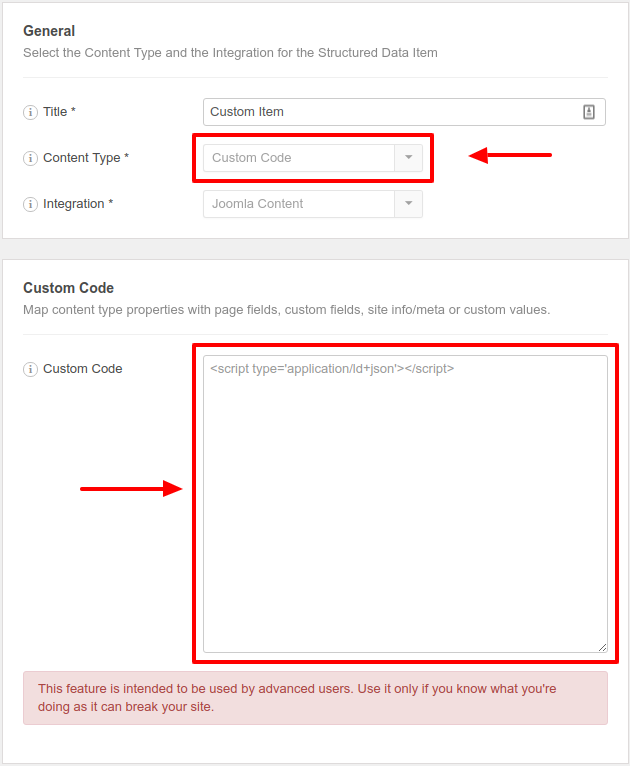
Task: Click the General section heading
Action: pos(49,31)
